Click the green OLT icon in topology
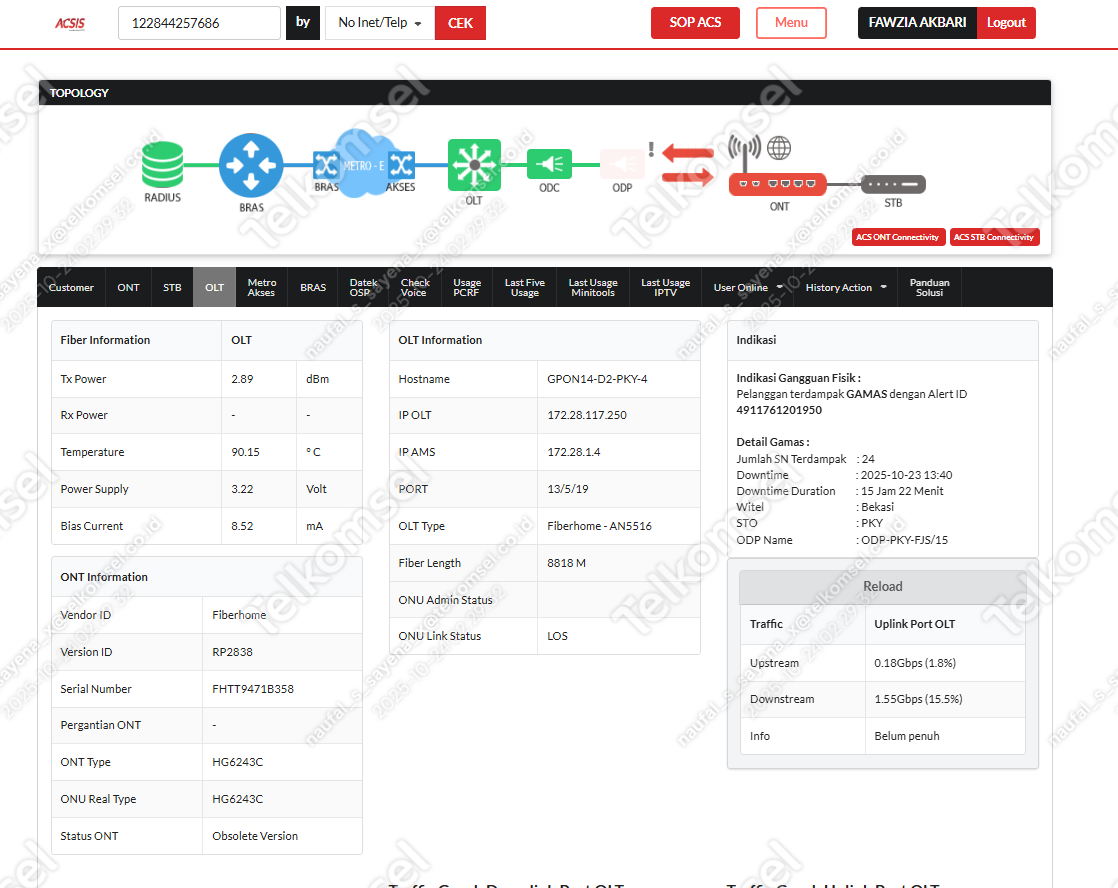Screen dimensions: 1118x888 [474, 165]
